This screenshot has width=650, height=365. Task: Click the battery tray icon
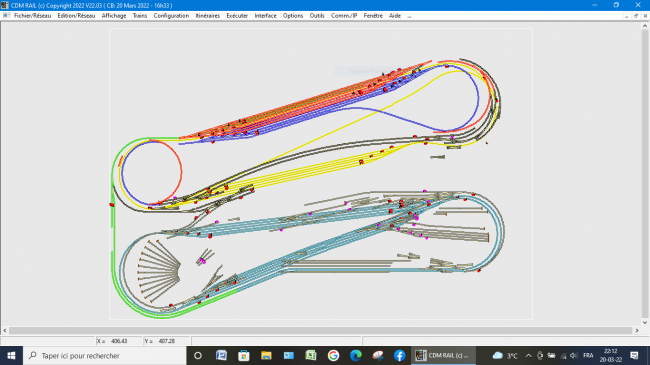(551, 355)
